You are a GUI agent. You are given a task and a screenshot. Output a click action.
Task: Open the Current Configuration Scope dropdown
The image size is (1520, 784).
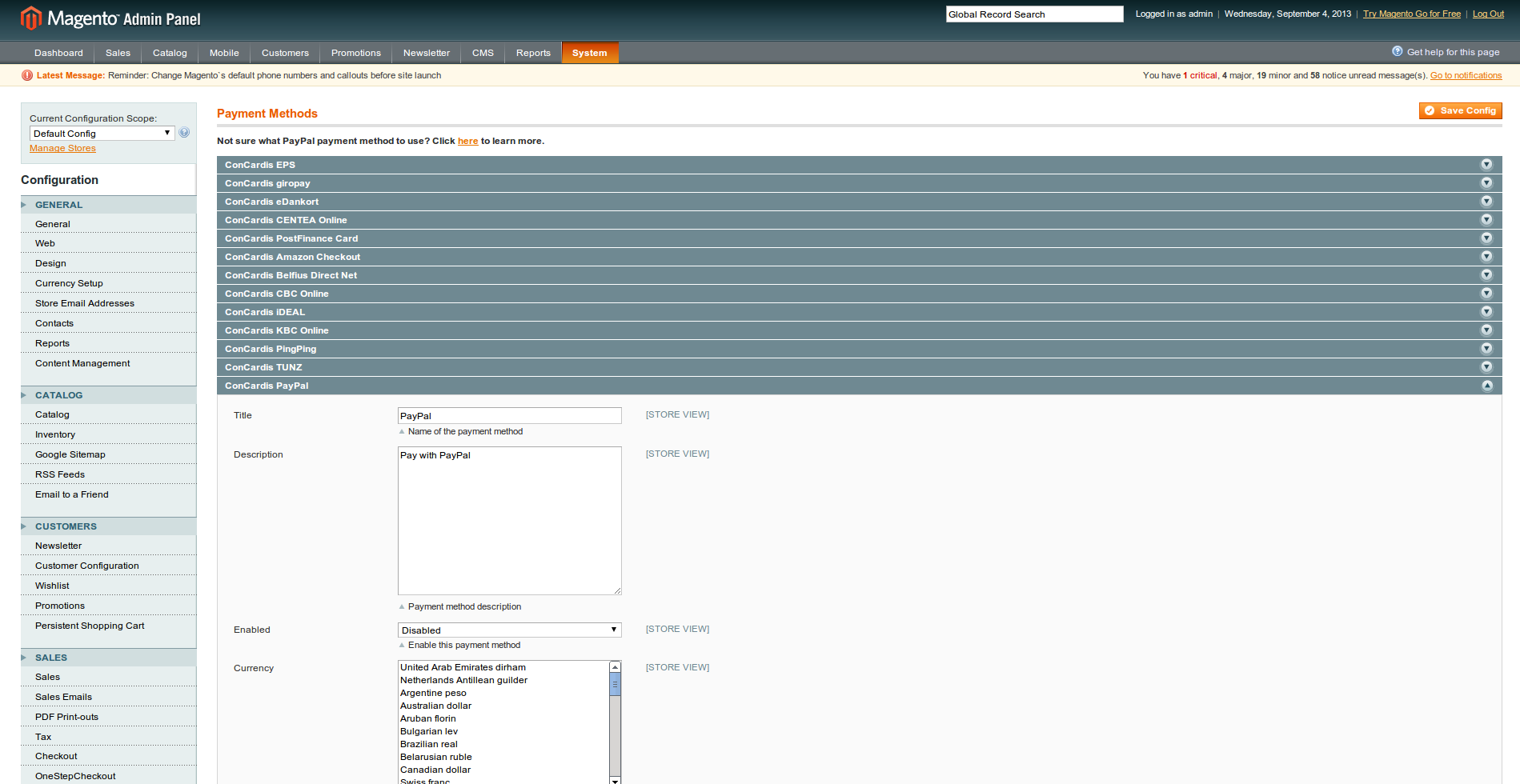102,134
